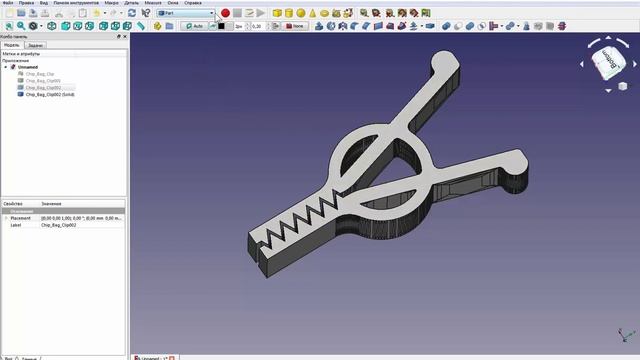Screen dimensions: 640x360
Task: Open the undo history dropdown arrow
Action: point(104,13)
